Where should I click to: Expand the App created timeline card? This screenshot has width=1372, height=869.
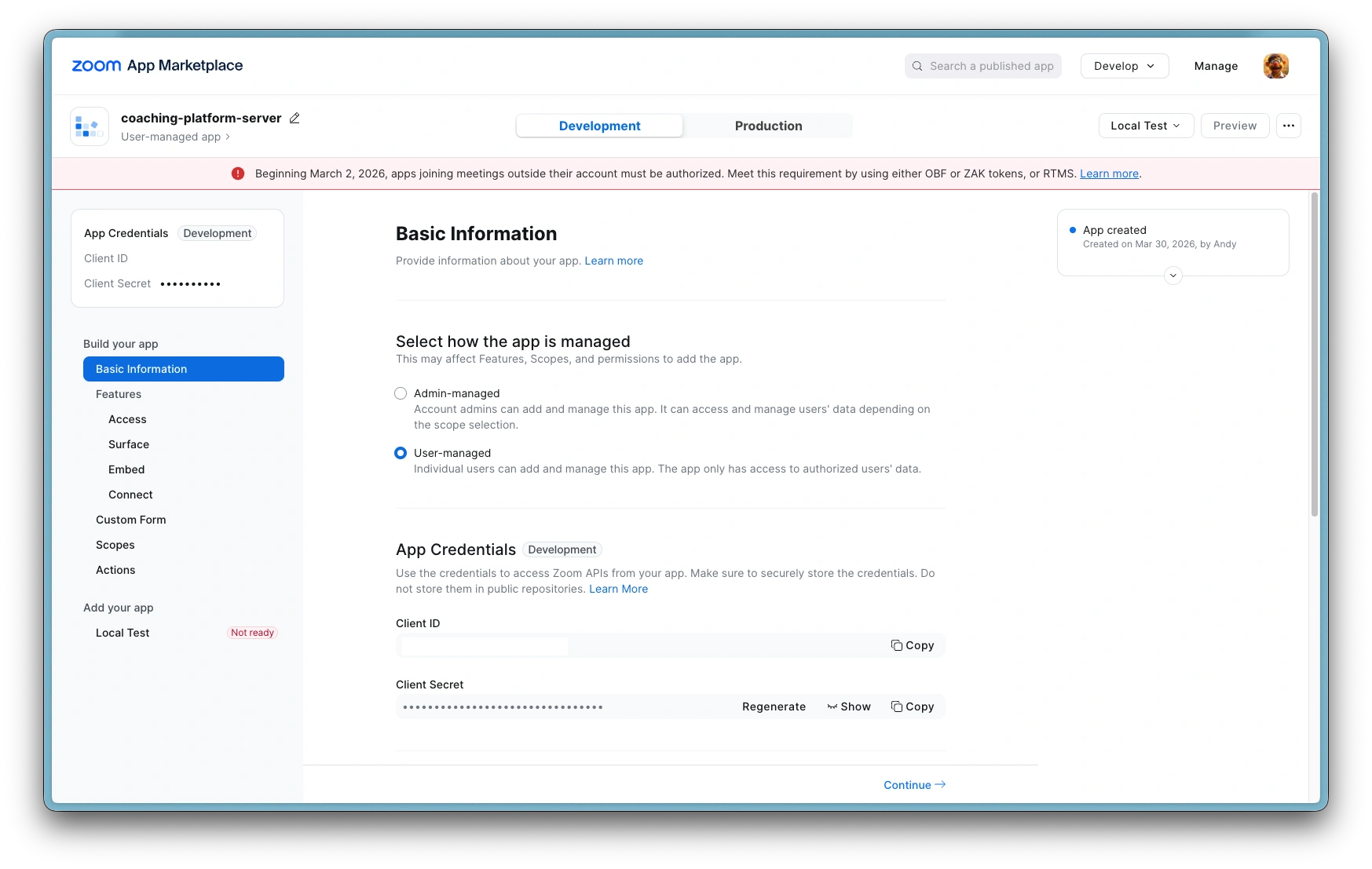pos(1173,276)
